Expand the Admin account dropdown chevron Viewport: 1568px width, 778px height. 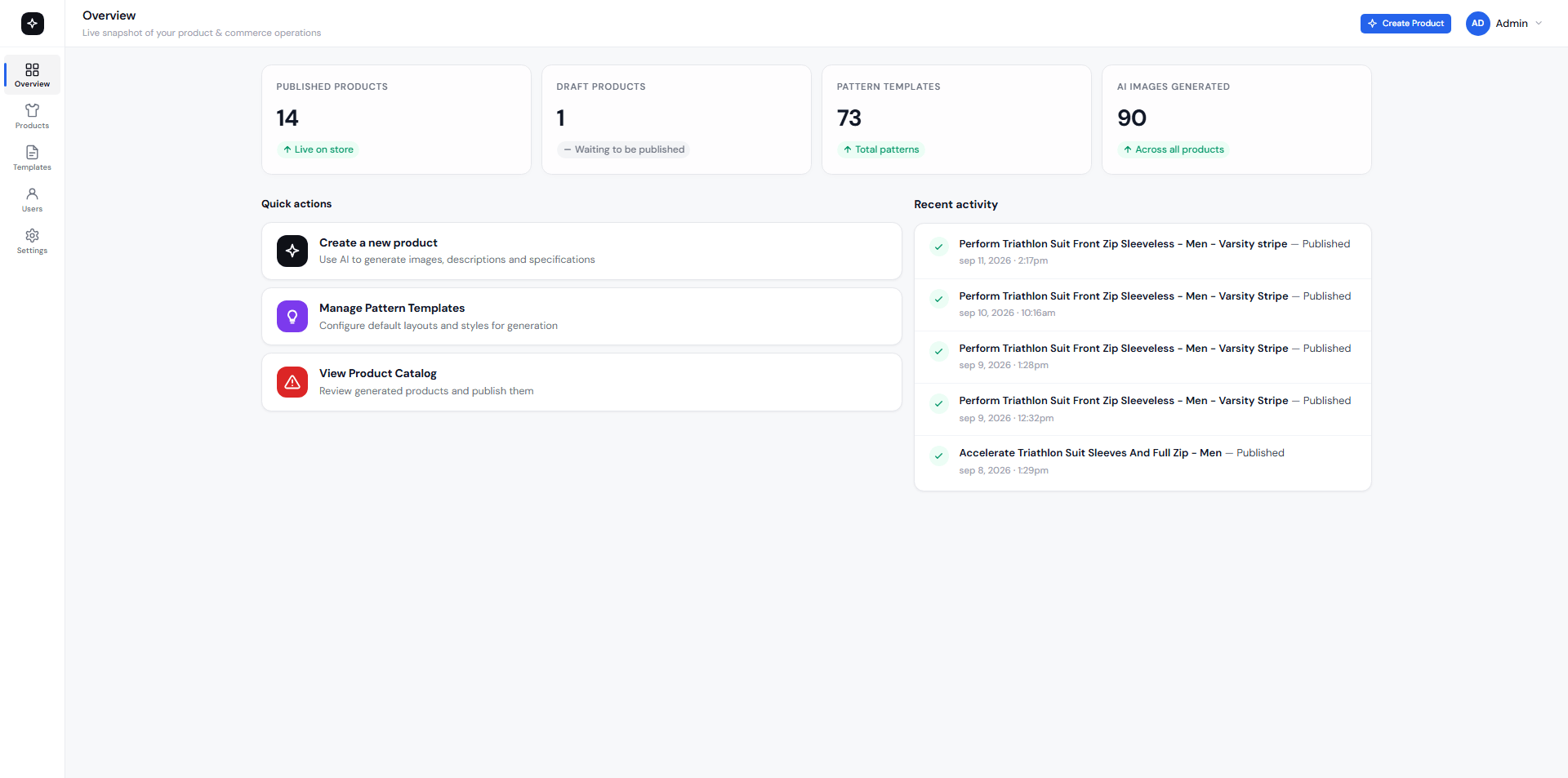click(x=1539, y=24)
